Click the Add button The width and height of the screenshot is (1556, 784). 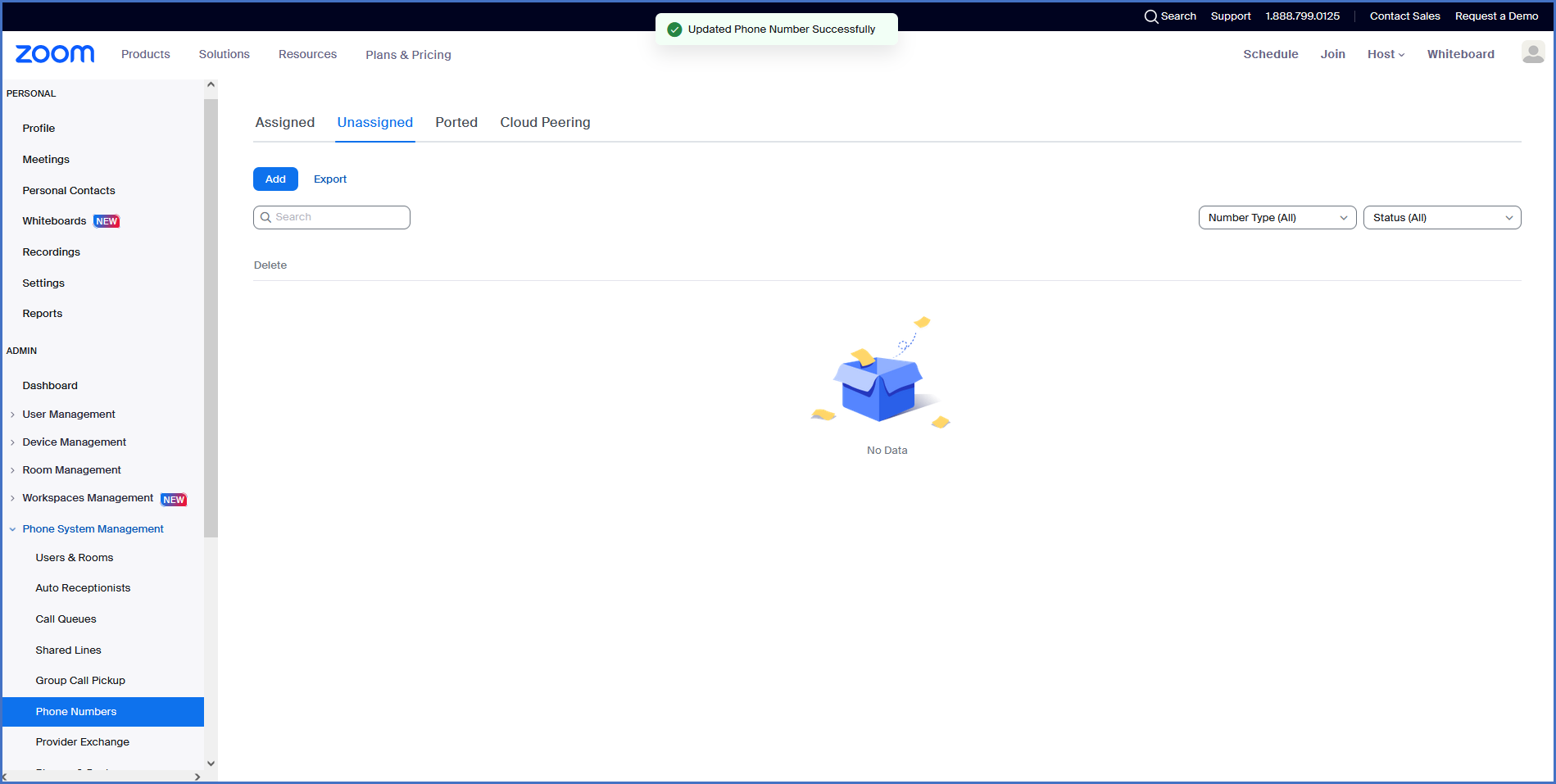tap(275, 179)
